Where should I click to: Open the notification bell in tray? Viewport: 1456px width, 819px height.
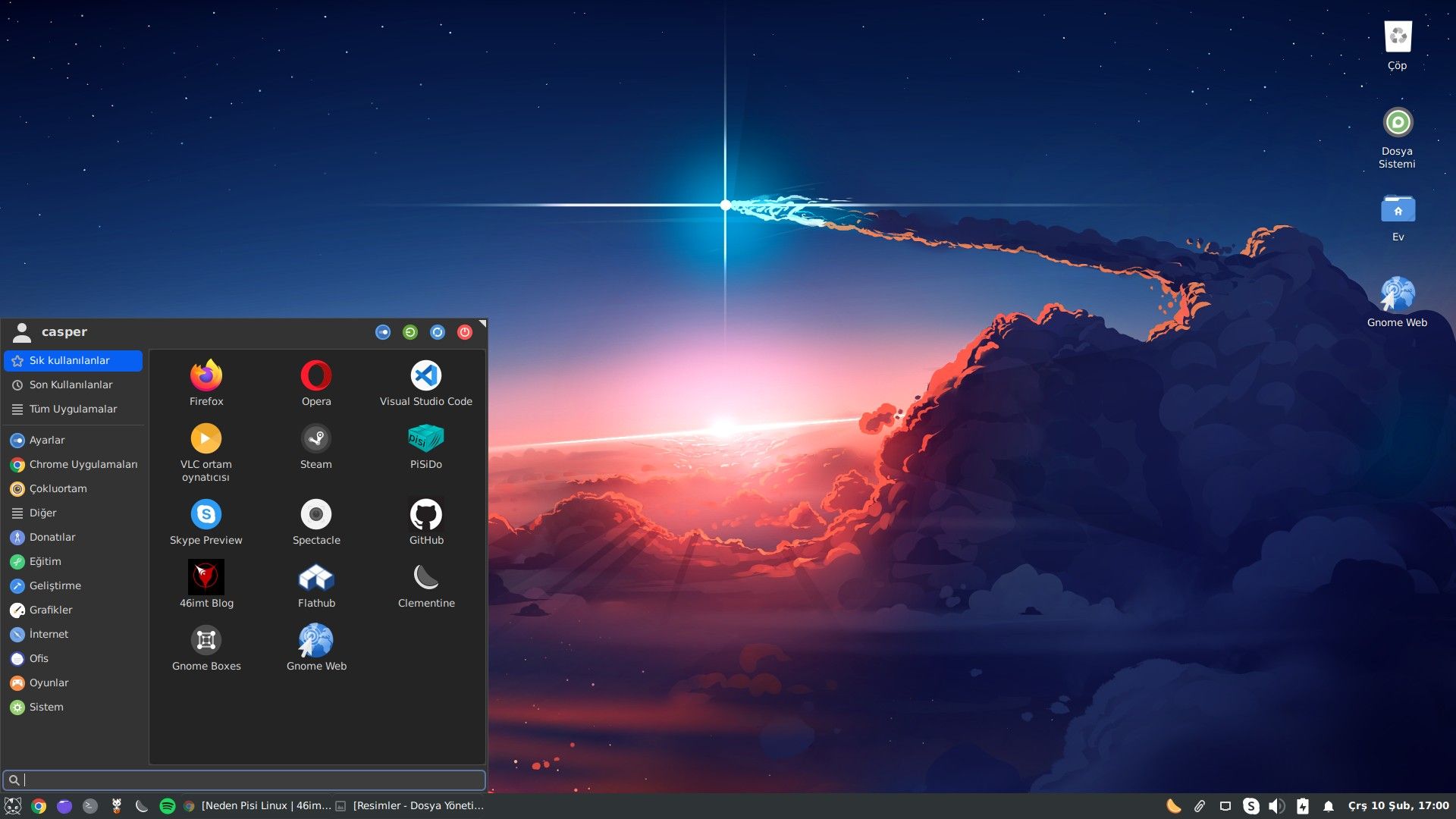1328,806
